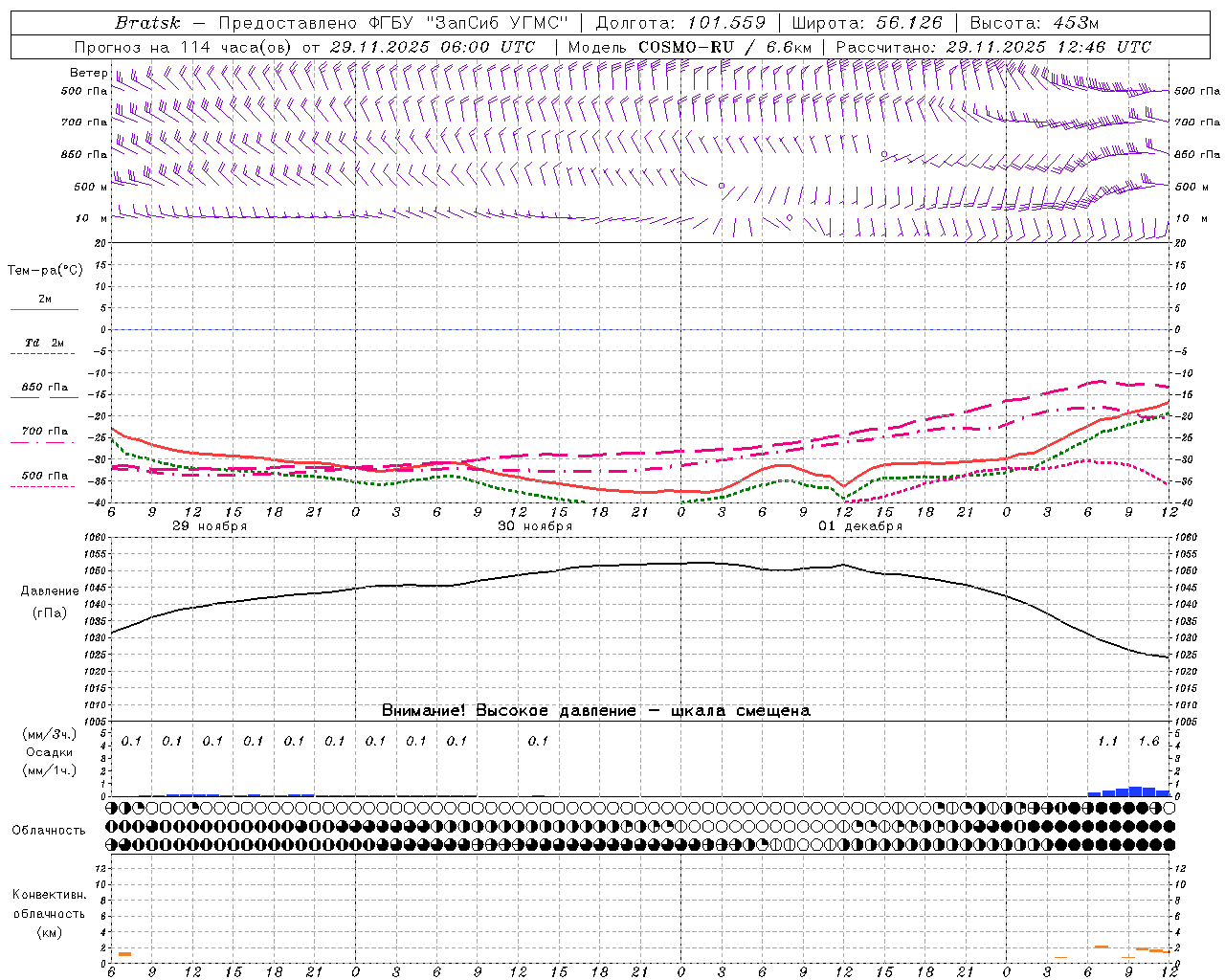This screenshot has width=1225, height=980.
Task: Select the forecast start time 29.11.2025 06:00 UTC
Action: pos(431,47)
